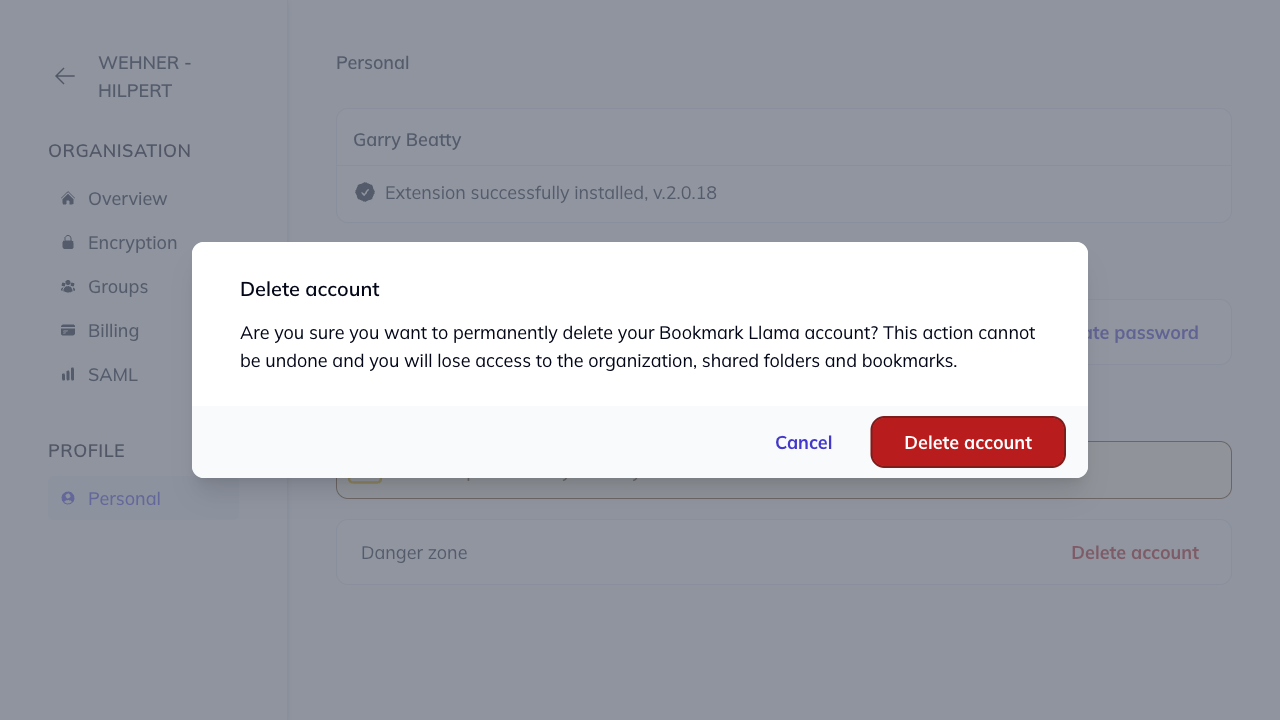1280x720 pixels.
Task: Click the Garry Beatty name field
Action: click(406, 139)
